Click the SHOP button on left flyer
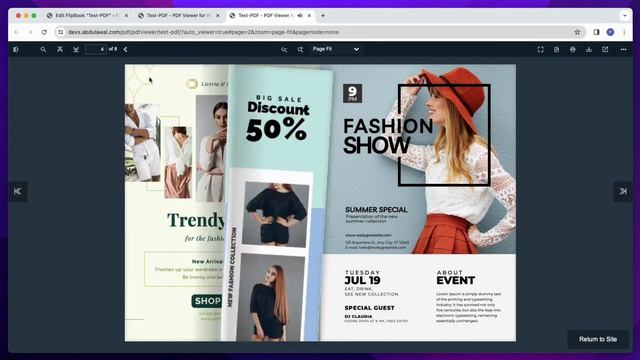The height and width of the screenshot is (360, 640). point(207,301)
